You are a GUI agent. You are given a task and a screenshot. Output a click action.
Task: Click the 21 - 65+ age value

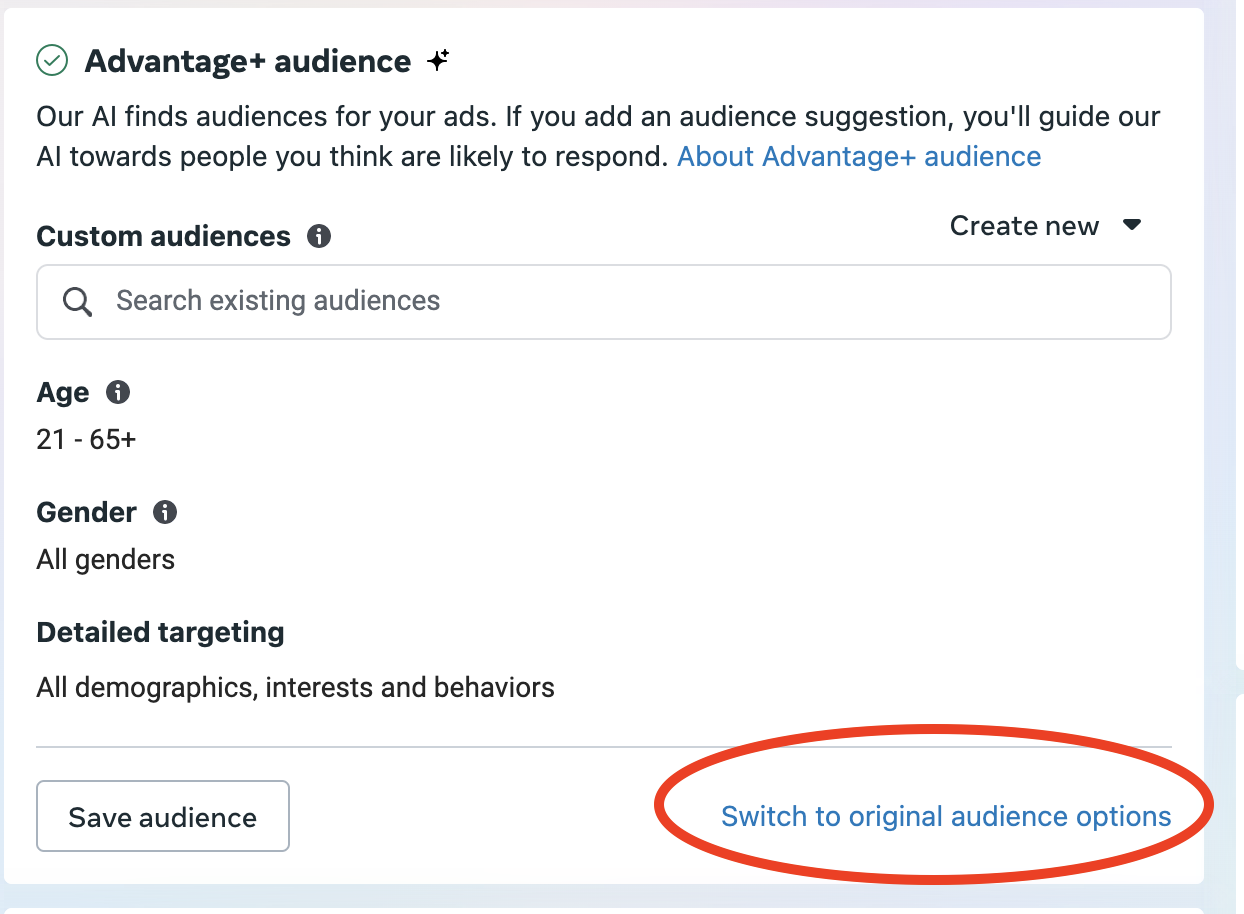pos(86,439)
